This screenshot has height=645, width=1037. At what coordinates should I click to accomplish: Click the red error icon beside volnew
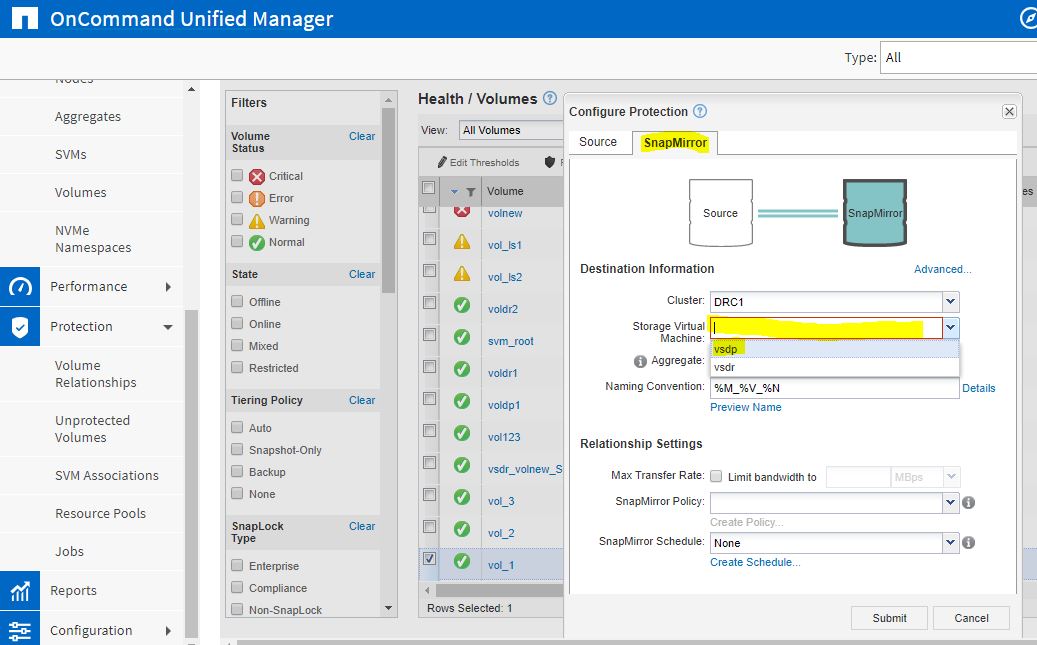461,213
